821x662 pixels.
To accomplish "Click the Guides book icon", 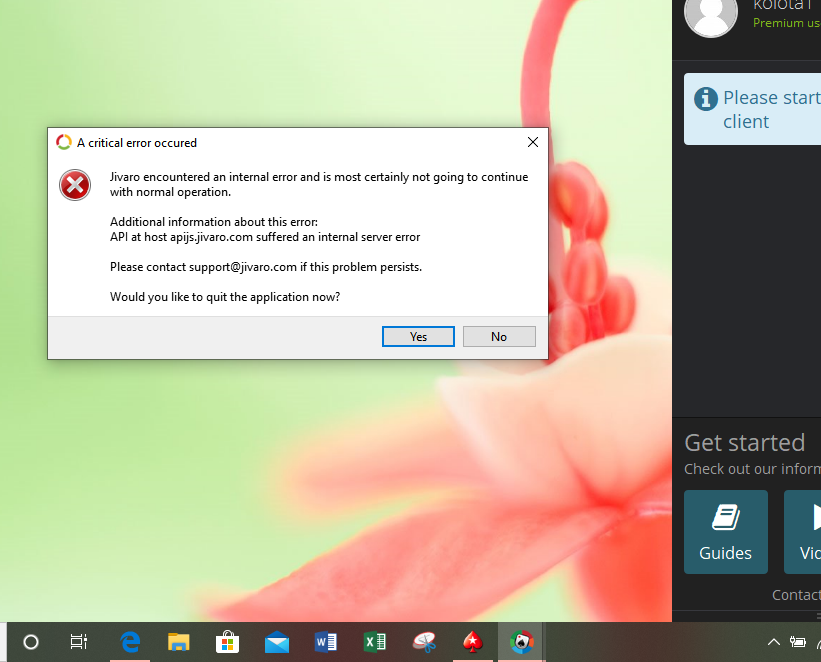I will [x=726, y=517].
